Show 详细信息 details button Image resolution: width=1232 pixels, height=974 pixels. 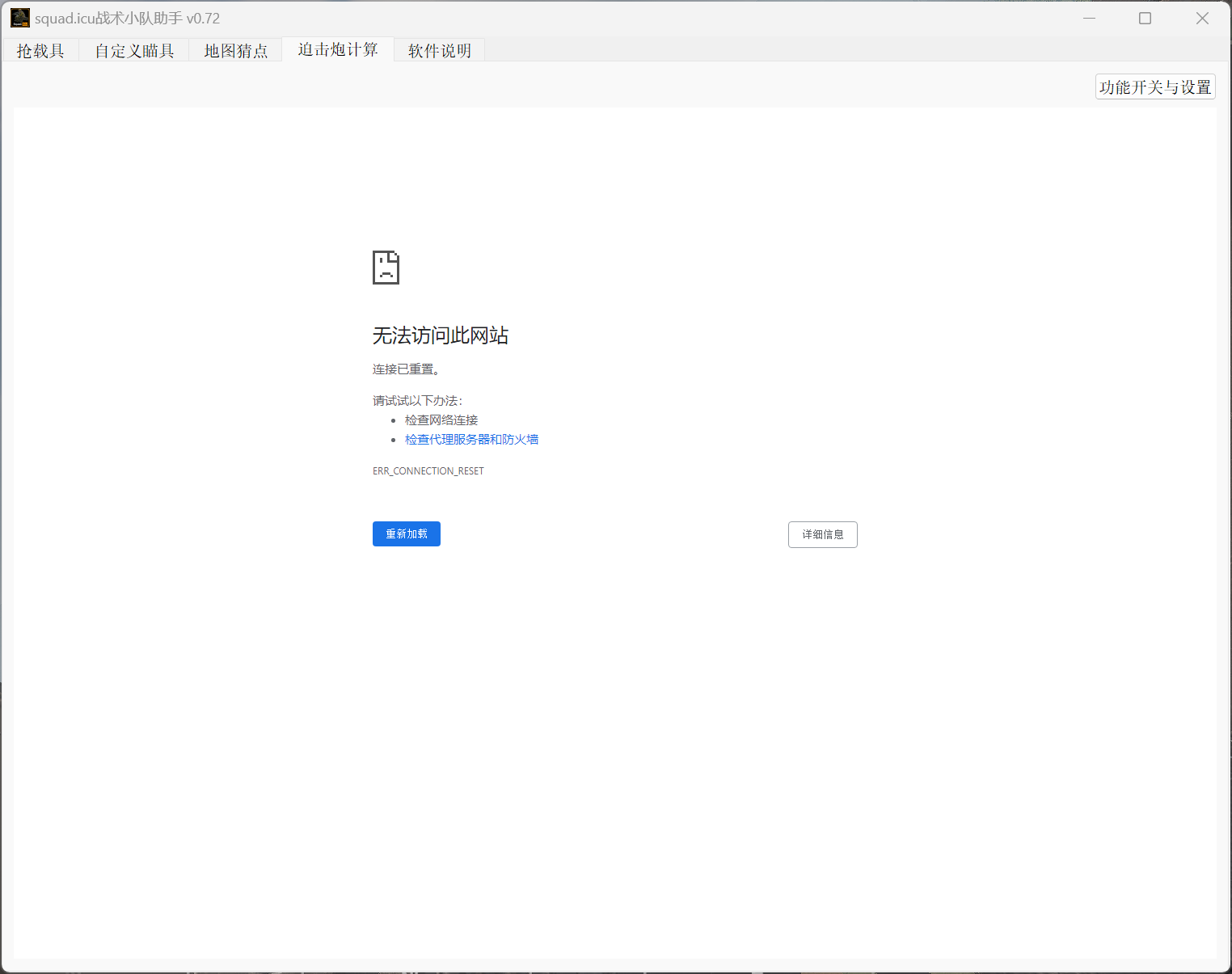point(823,534)
